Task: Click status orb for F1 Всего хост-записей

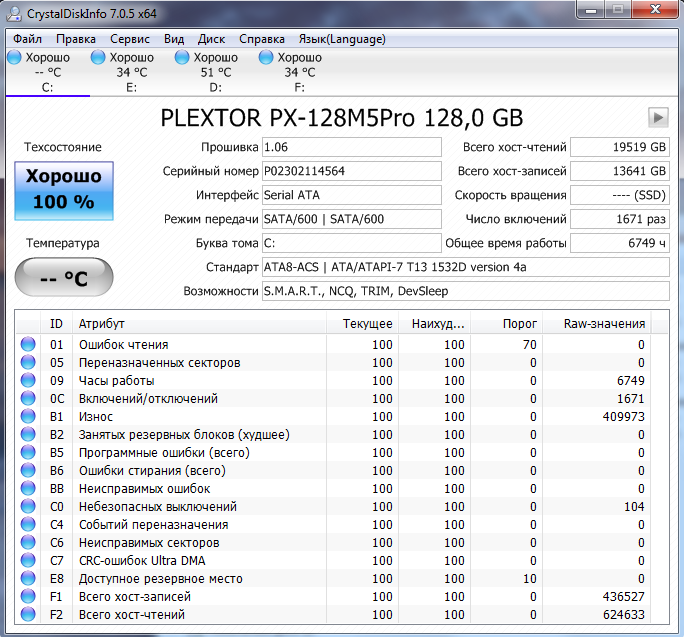Action: tap(28, 596)
